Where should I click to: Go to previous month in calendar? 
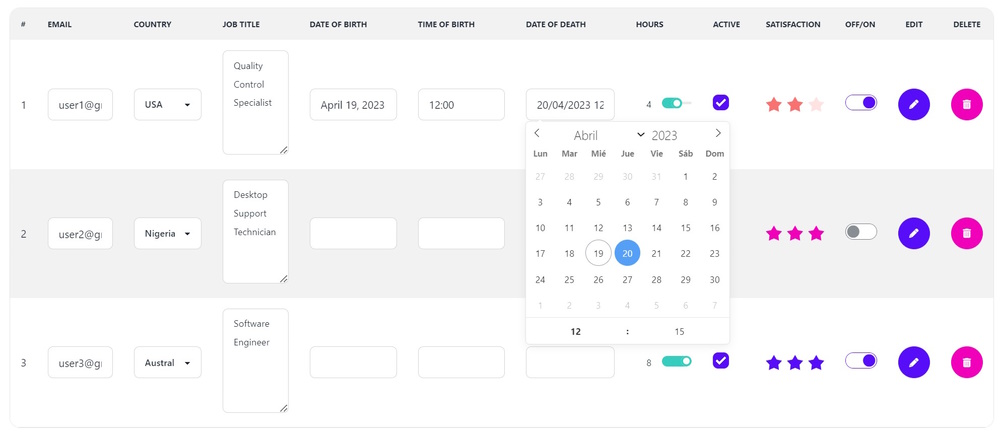(x=537, y=133)
